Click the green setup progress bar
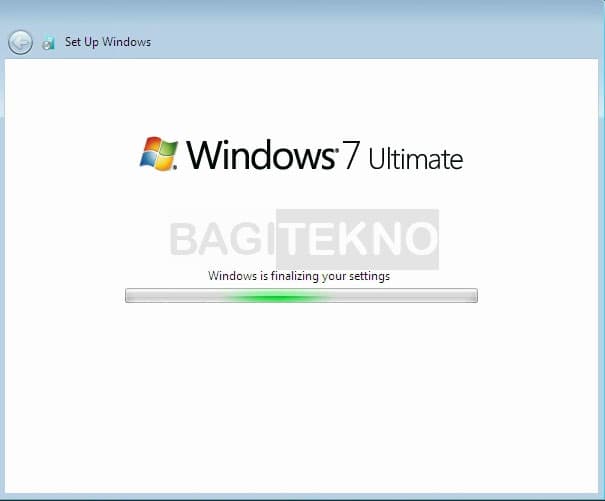 (x=301, y=296)
